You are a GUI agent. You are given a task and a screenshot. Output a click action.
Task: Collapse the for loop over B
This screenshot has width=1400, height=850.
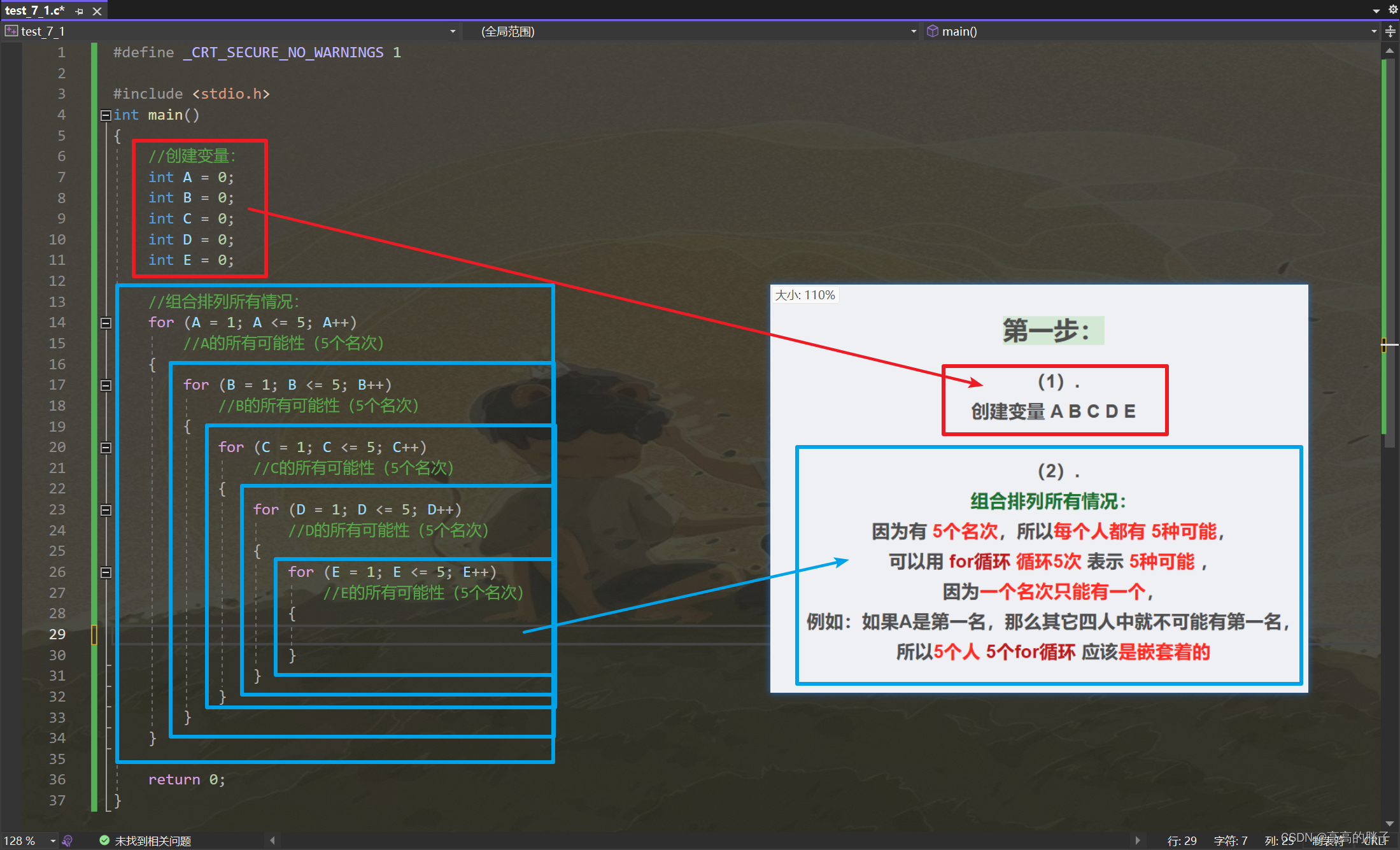pyautogui.click(x=106, y=385)
